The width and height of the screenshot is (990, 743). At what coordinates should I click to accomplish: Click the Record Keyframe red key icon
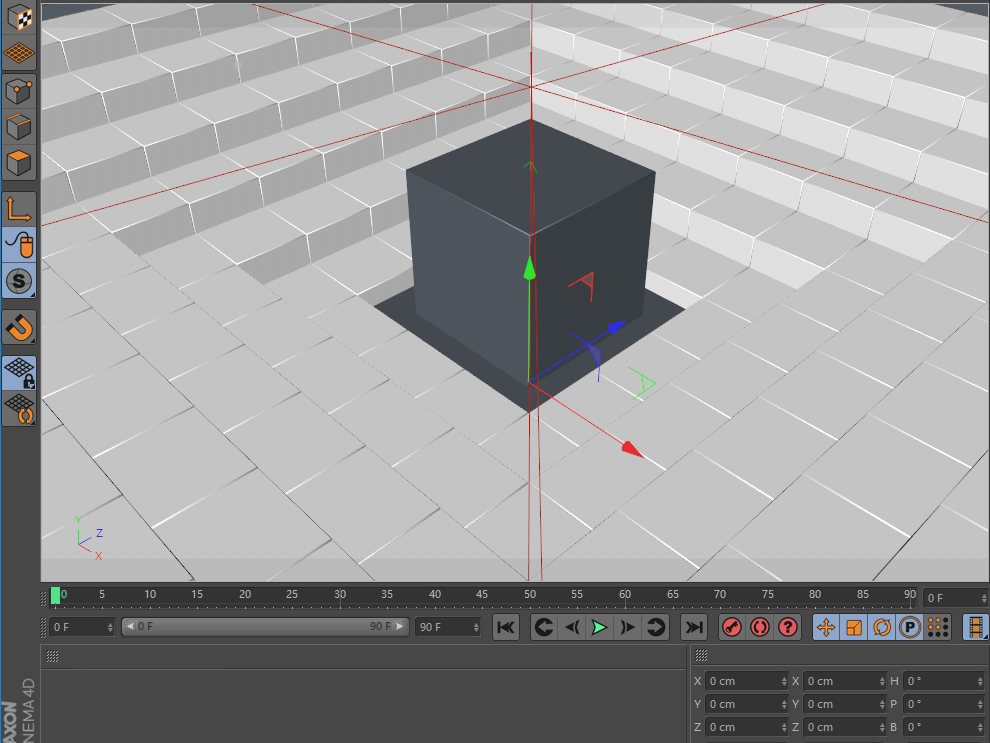(x=732, y=627)
